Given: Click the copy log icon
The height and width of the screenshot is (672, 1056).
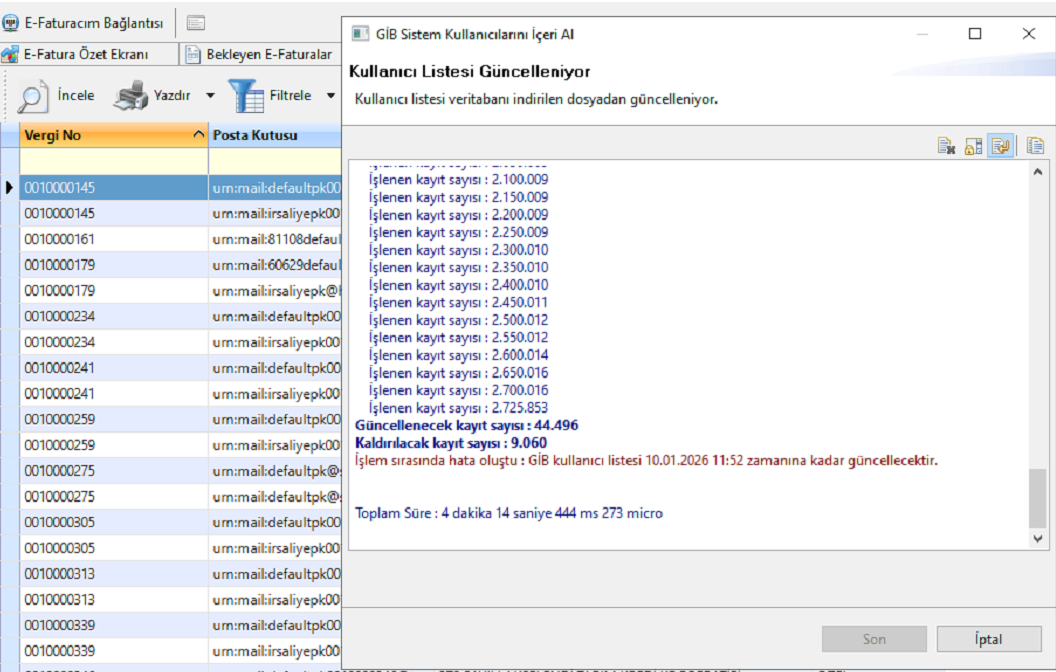Looking at the screenshot, I should [1035, 146].
